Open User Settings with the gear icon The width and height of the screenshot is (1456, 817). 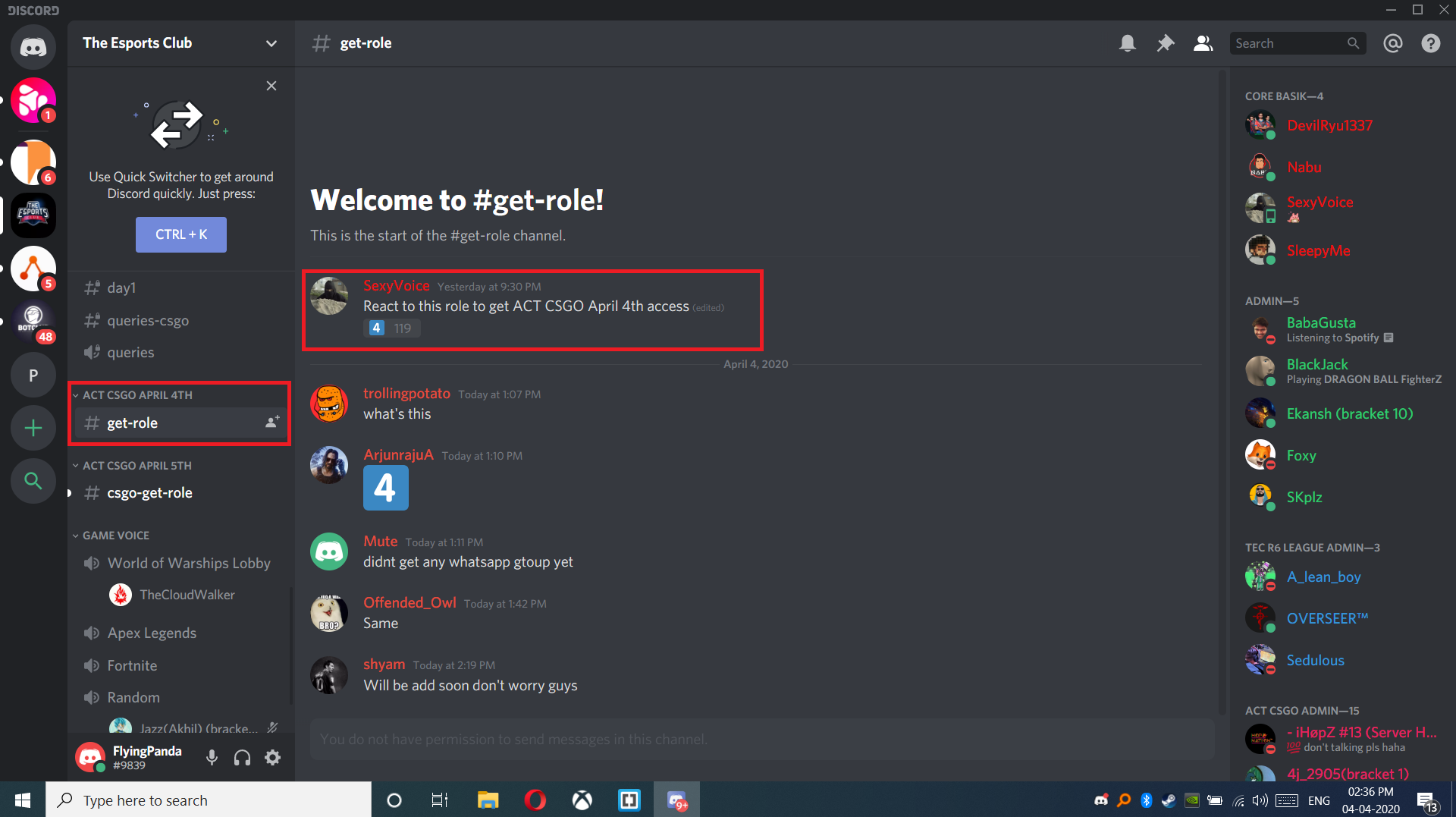pyautogui.click(x=272, y=757)
